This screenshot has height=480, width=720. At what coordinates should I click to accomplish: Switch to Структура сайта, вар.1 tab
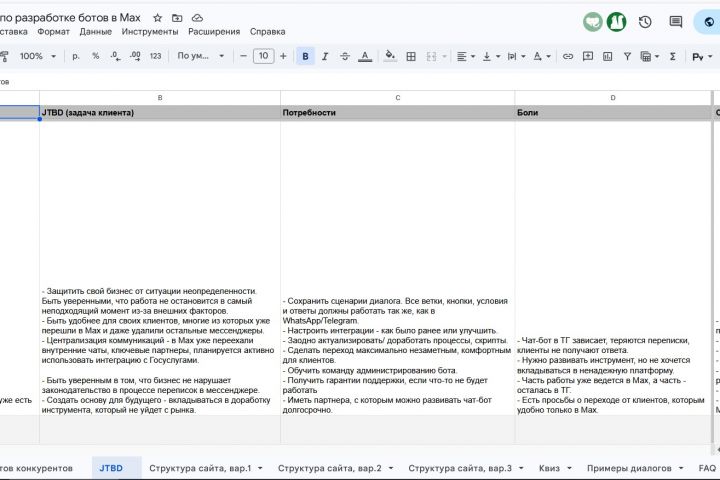coord(200,468)
